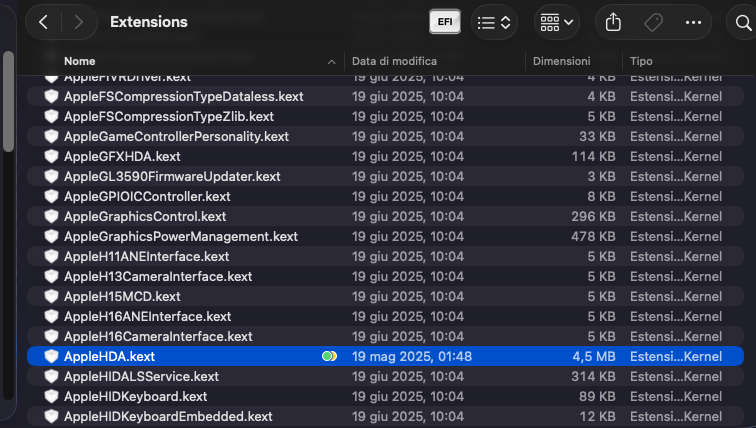Image resolution: width=756 pixels, height=428 pixels.
Task: Toggle sort direction arrow in Nome column
Action: [331, 62]
